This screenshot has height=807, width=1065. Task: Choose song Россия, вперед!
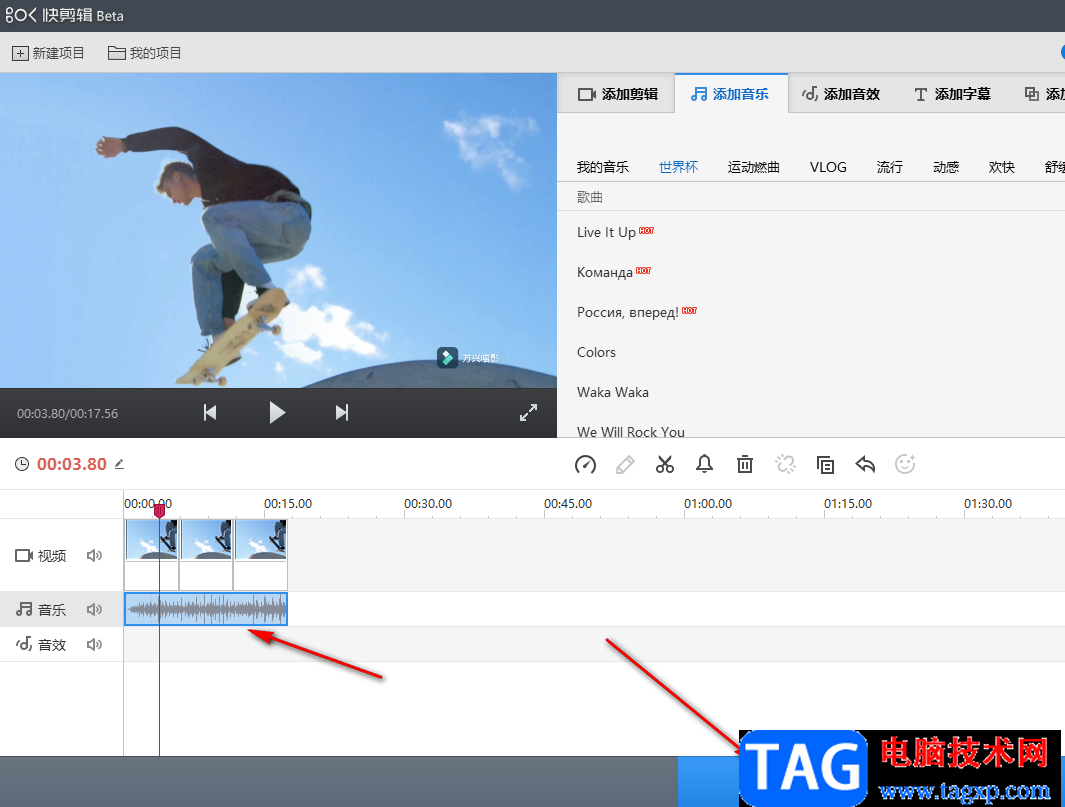628,312
